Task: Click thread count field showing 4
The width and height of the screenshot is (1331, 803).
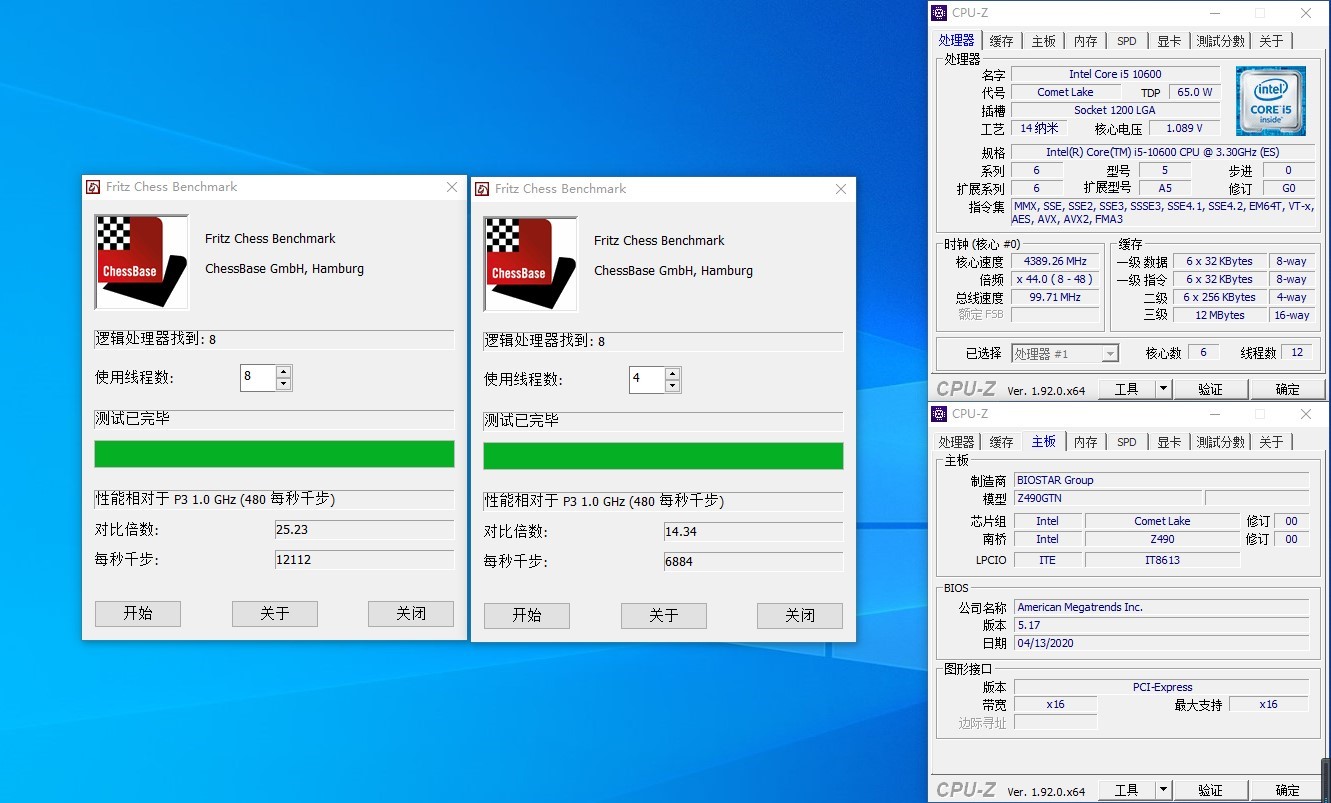Action: 647,380
